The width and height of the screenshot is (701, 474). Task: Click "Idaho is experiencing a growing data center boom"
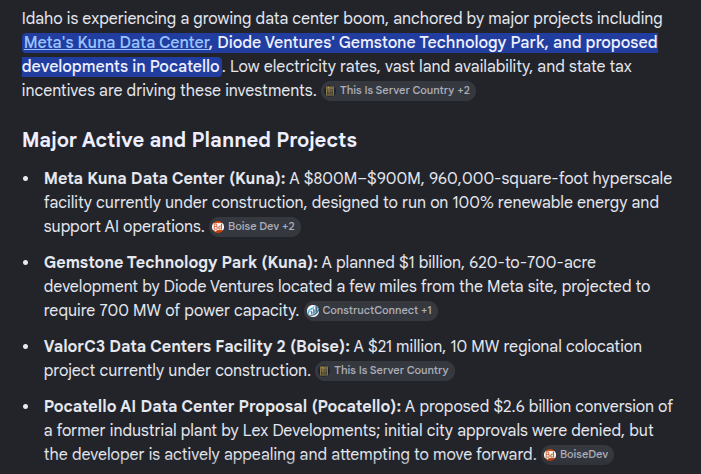coord(203,19)
